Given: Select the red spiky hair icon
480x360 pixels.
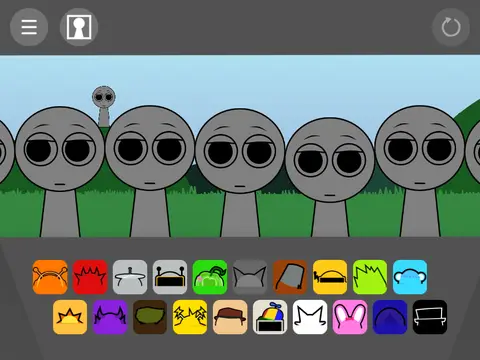Looking at the screenshot, I should 90,277.
